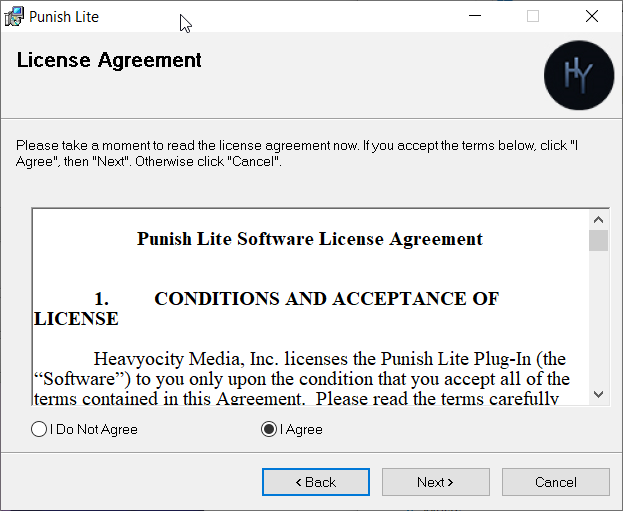Minimize the Punish Lite installer window
623x511 pixels.
[x=475, y=16]
